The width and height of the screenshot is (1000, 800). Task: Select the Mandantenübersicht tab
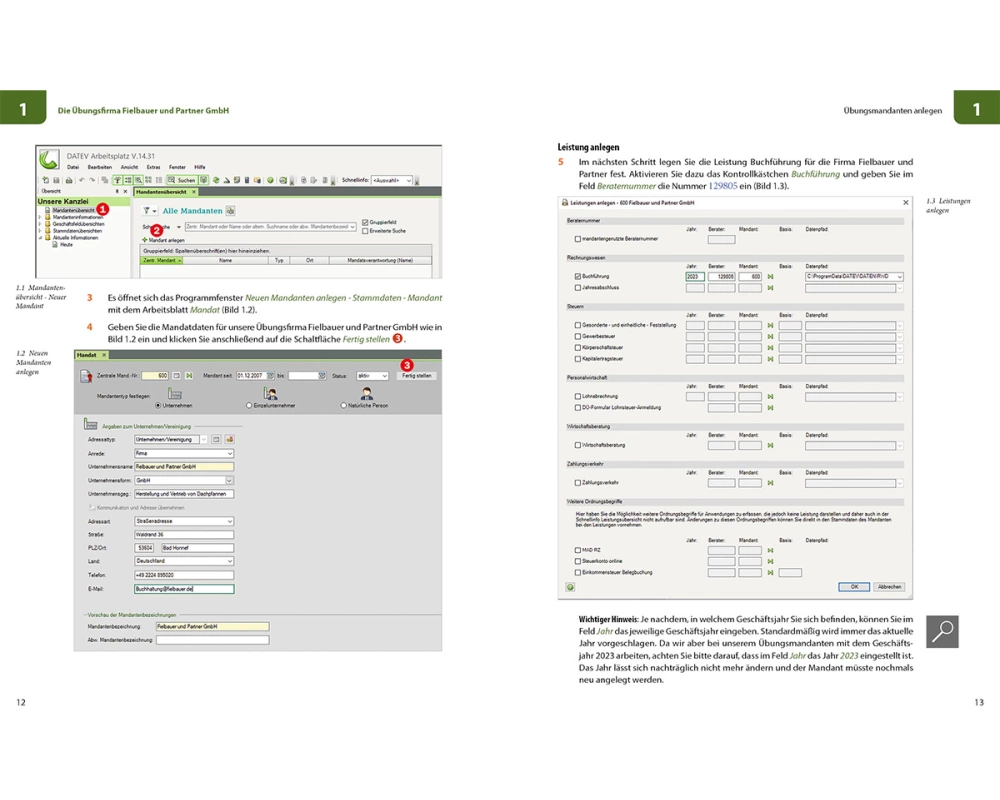click(162, 191)
